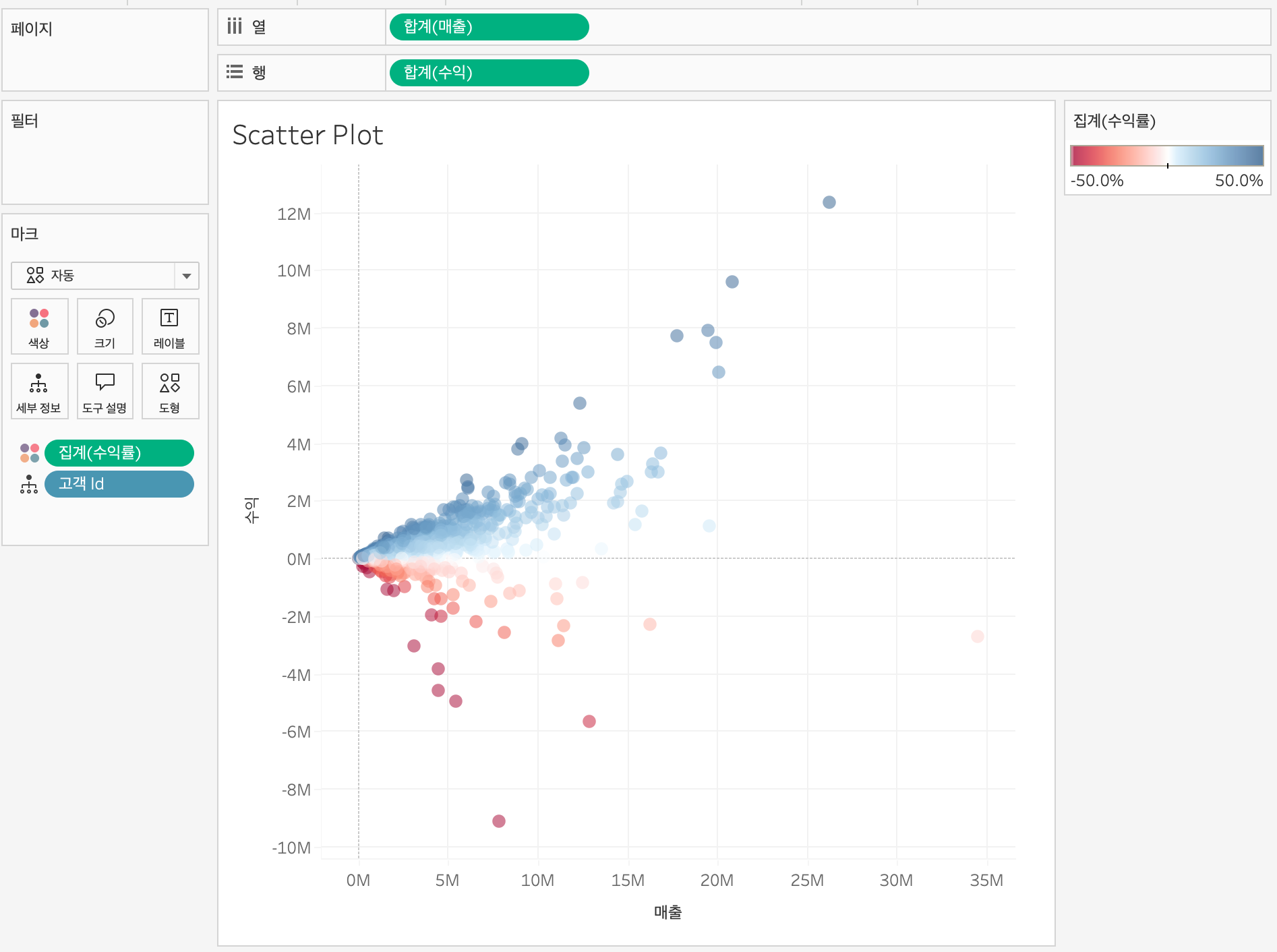Click the 필터 filters shelf header
The image size is (1277, 952).
(x=25, y=121)
